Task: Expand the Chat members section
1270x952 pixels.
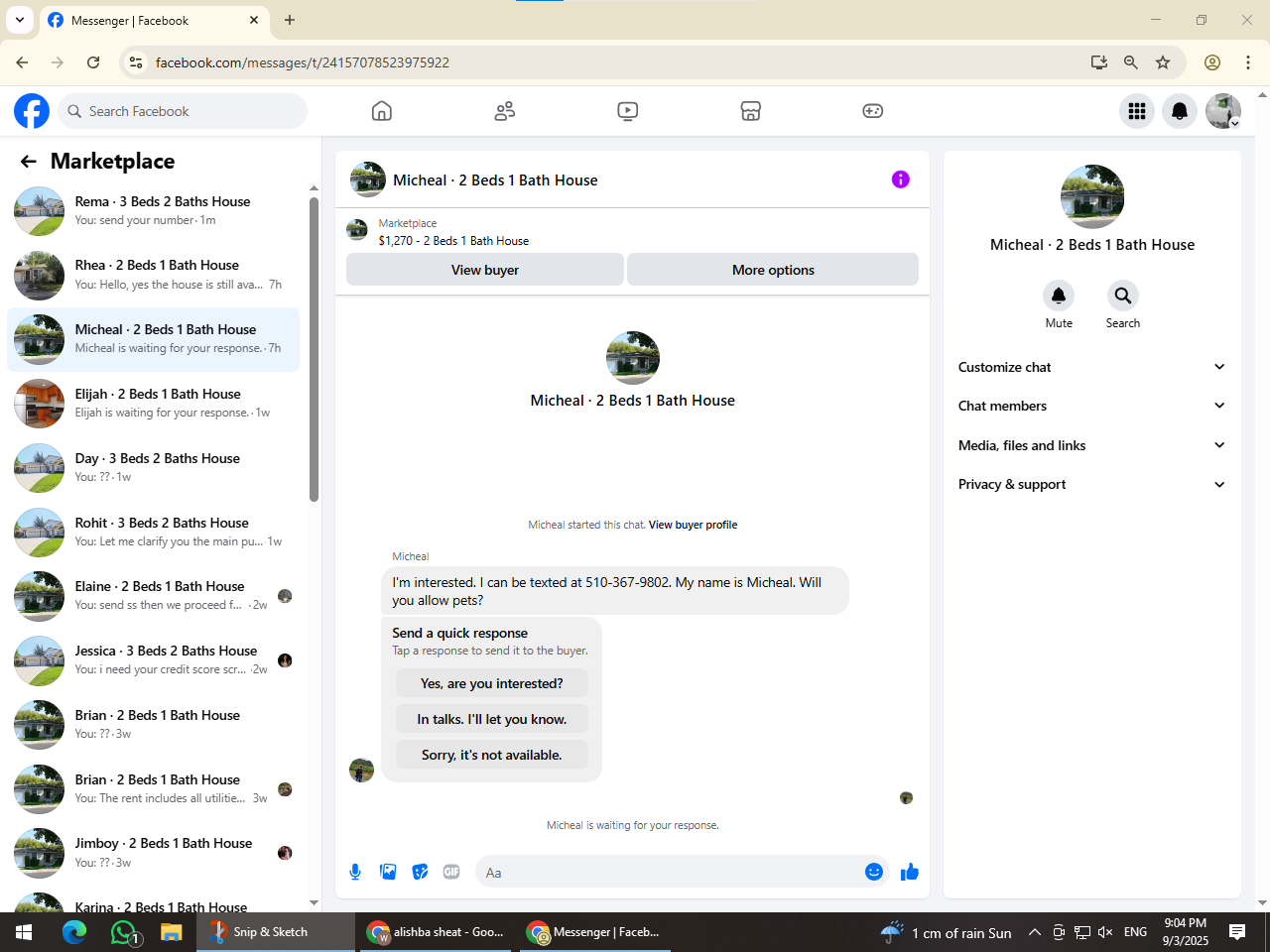Action: coord(1091,406)
